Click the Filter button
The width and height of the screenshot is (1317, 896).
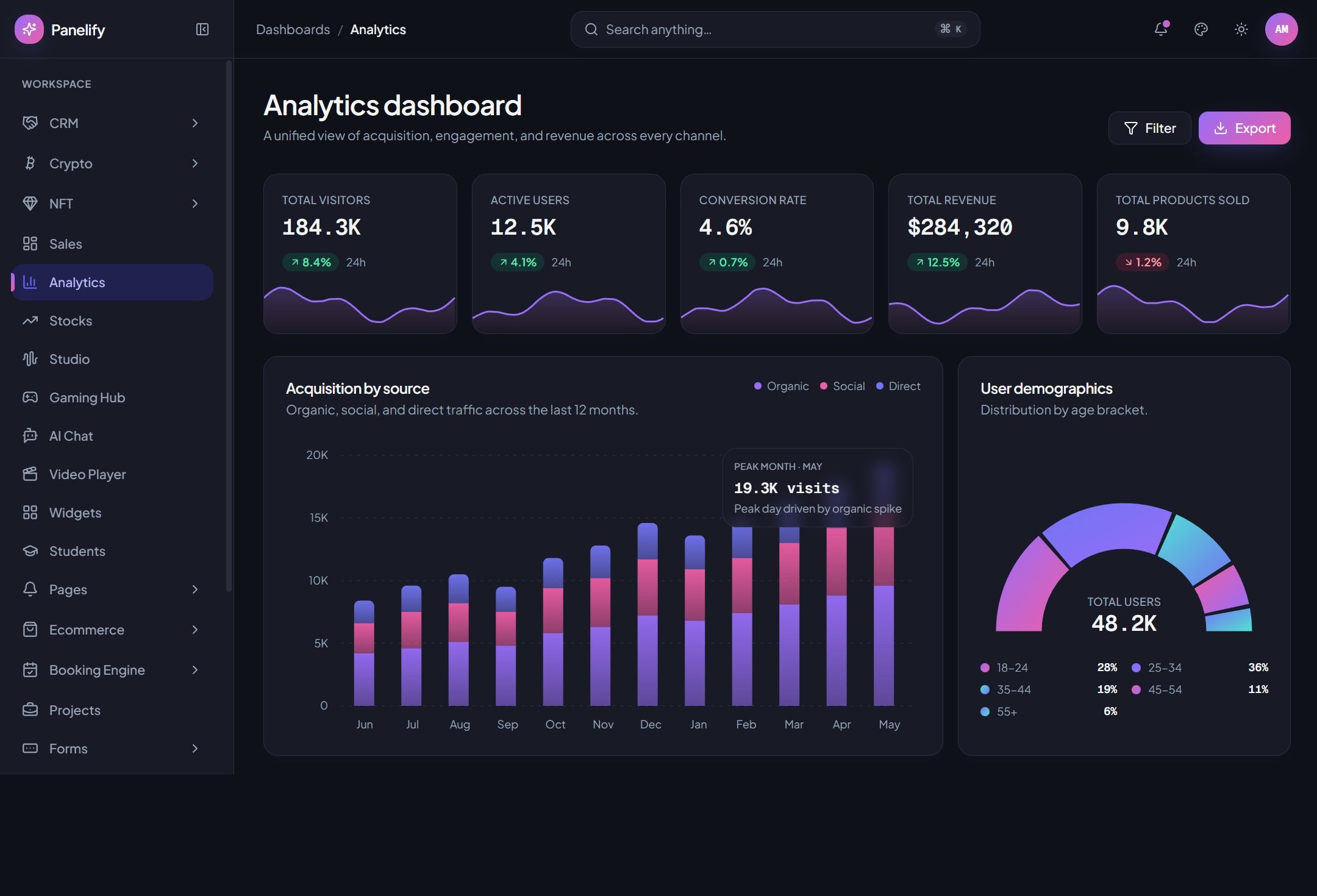1149,128
